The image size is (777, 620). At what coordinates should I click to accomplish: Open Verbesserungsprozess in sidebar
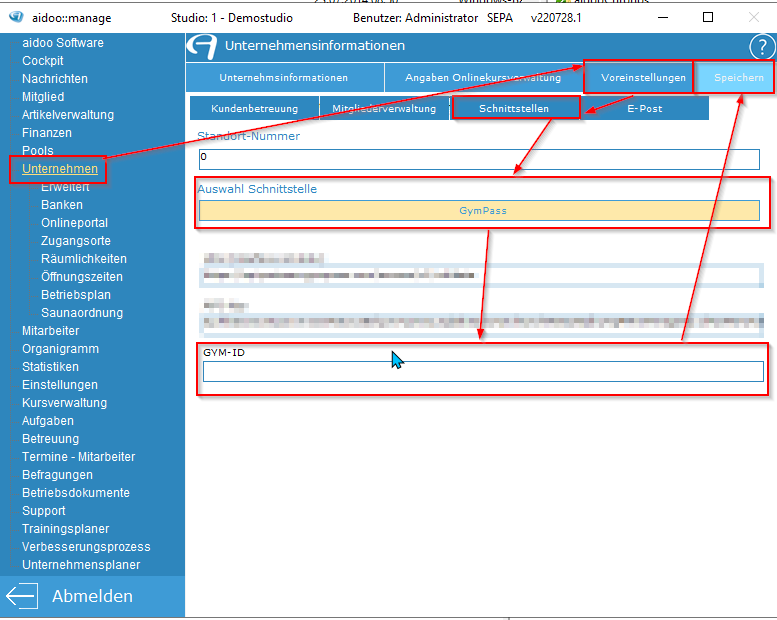click(86, 547)
